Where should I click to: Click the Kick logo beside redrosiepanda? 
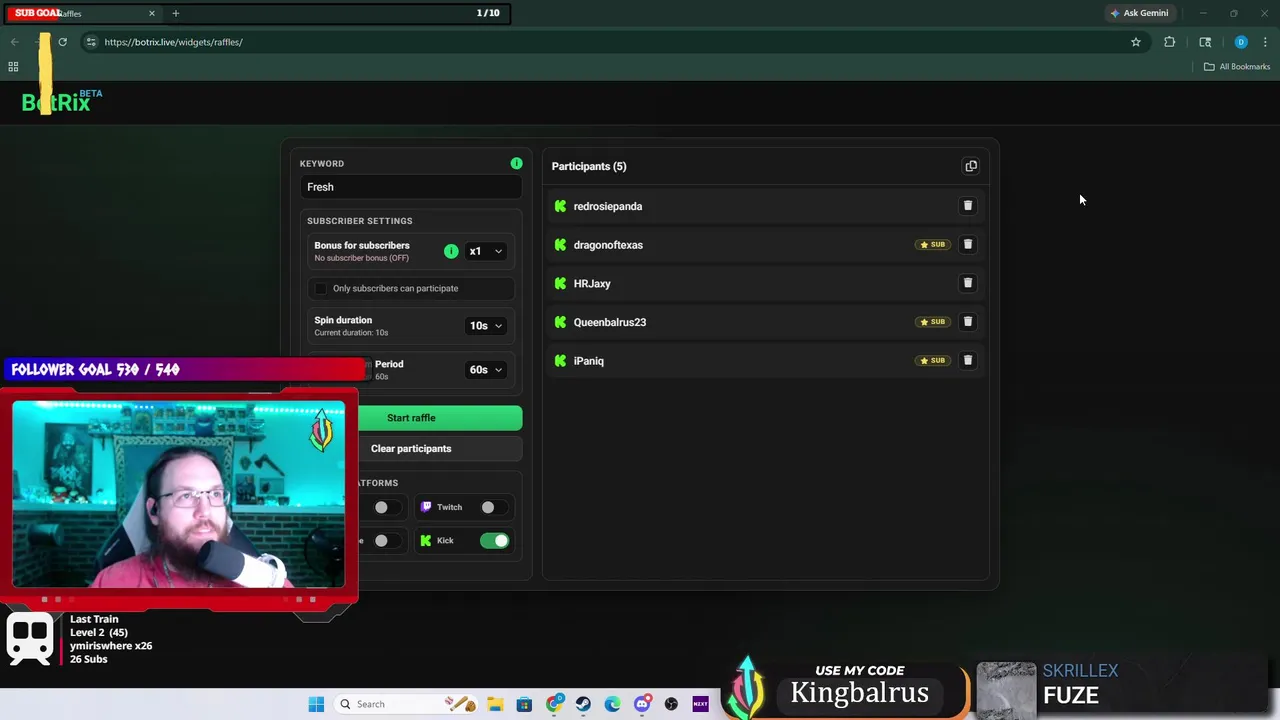tap(560, 206)
